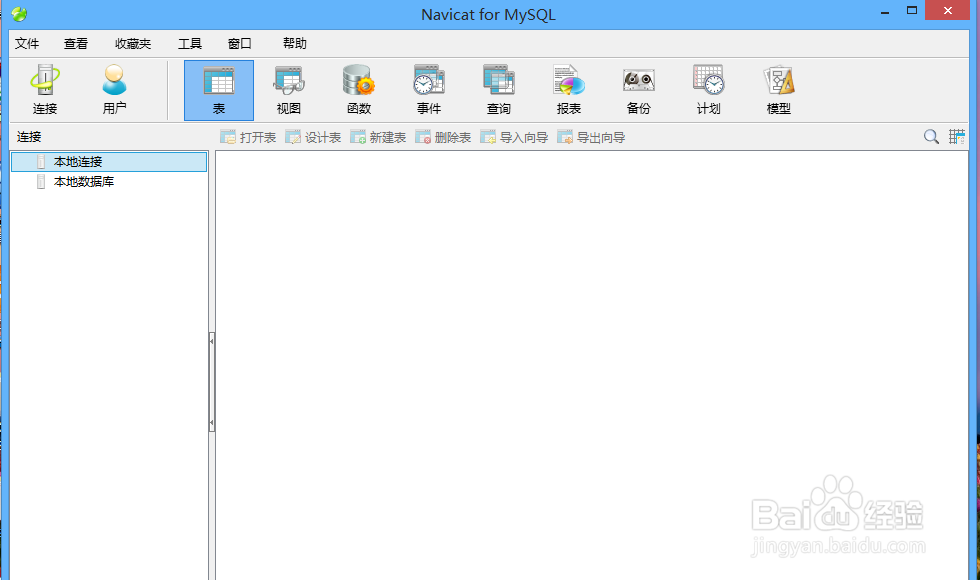Launch the 导出向导 (Export Wizard)
The image size is (980, 580).
[x=591, y=138]
